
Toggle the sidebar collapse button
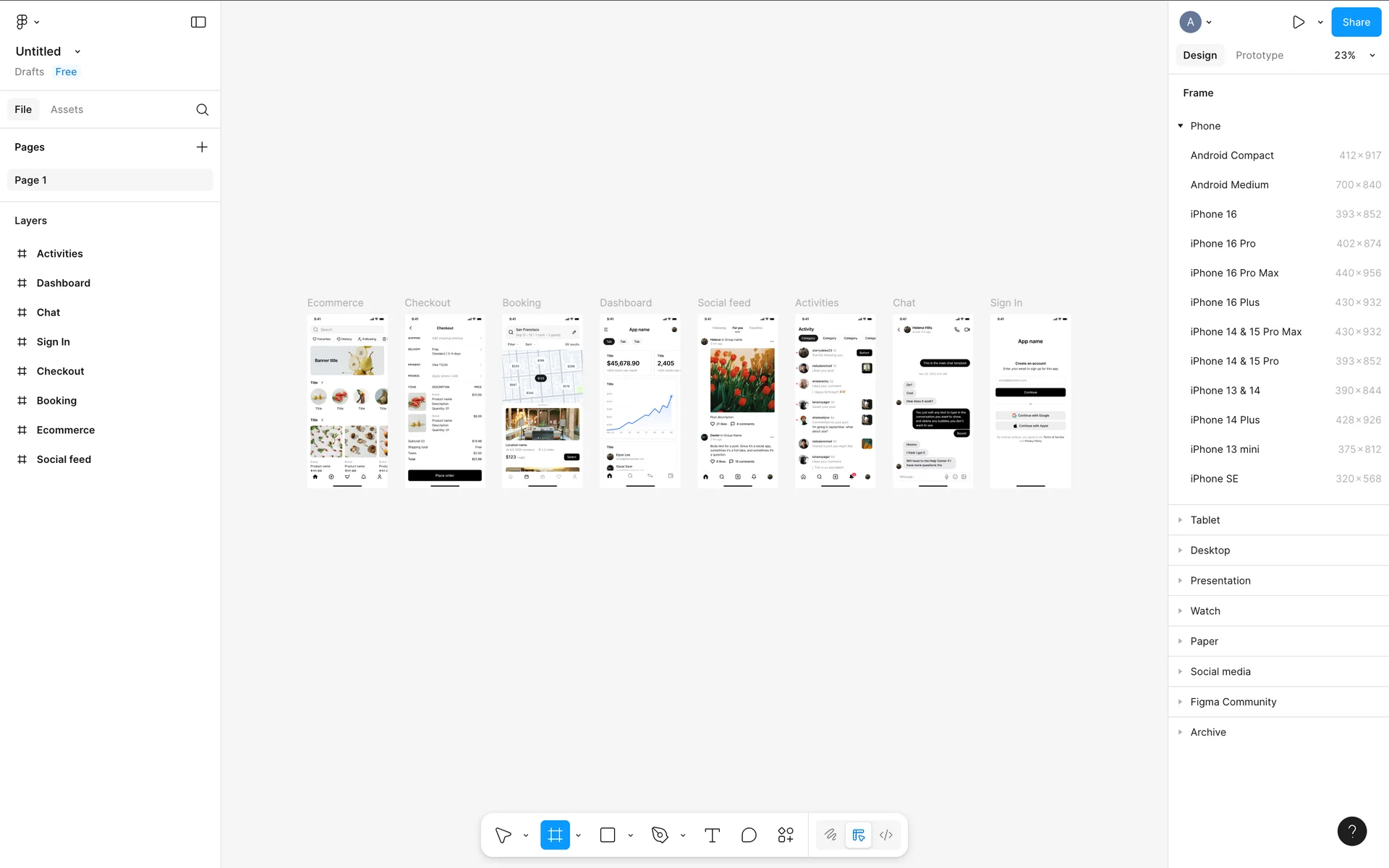click(198, 22)
